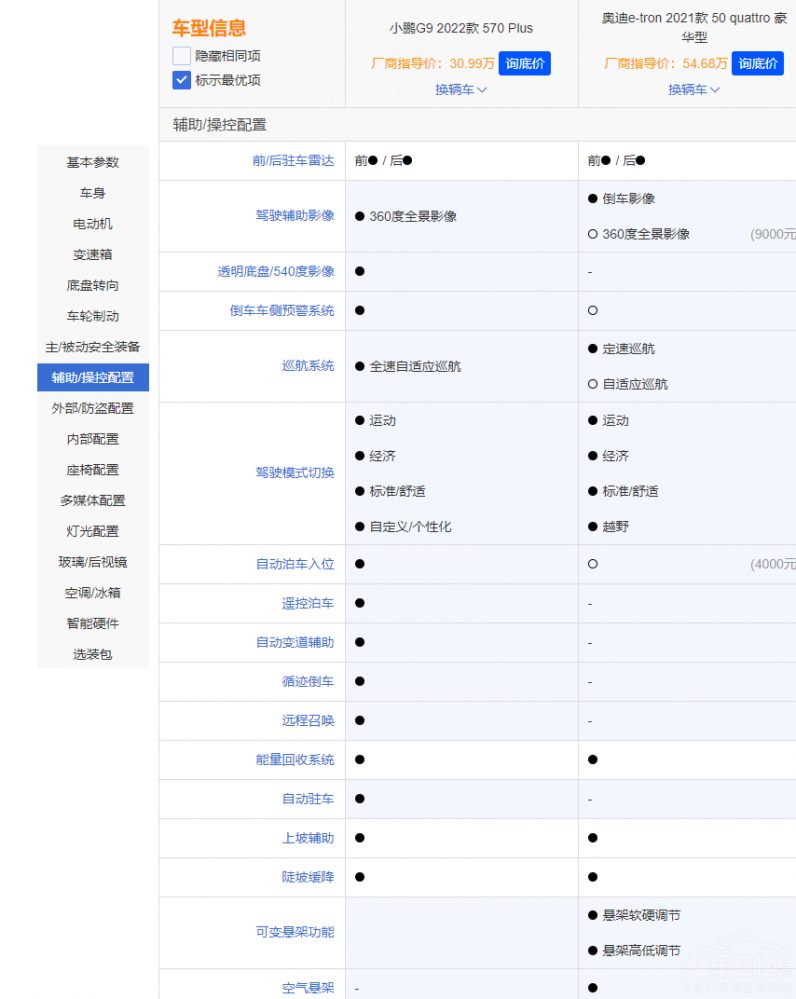Screen dimensions: 796x999
Task: Click the 能量回收系统 link
Action: click(x=295, y=760)
